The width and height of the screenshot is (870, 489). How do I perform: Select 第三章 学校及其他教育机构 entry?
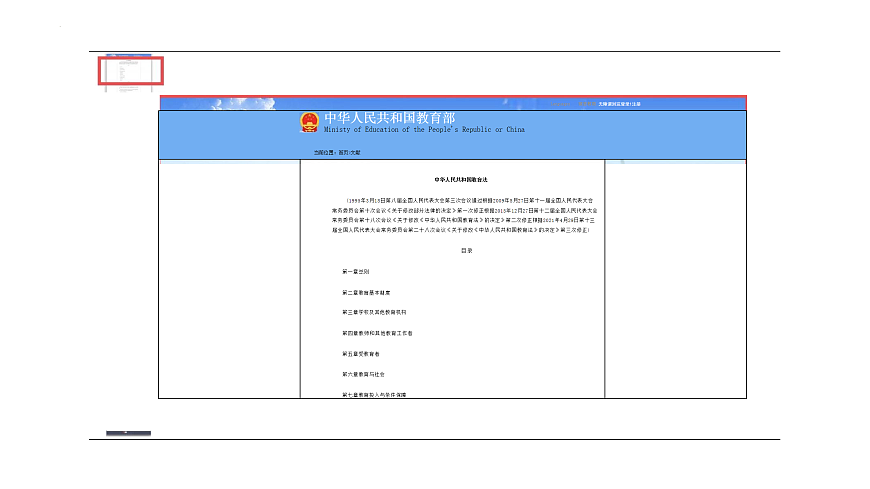pos(374,312)
